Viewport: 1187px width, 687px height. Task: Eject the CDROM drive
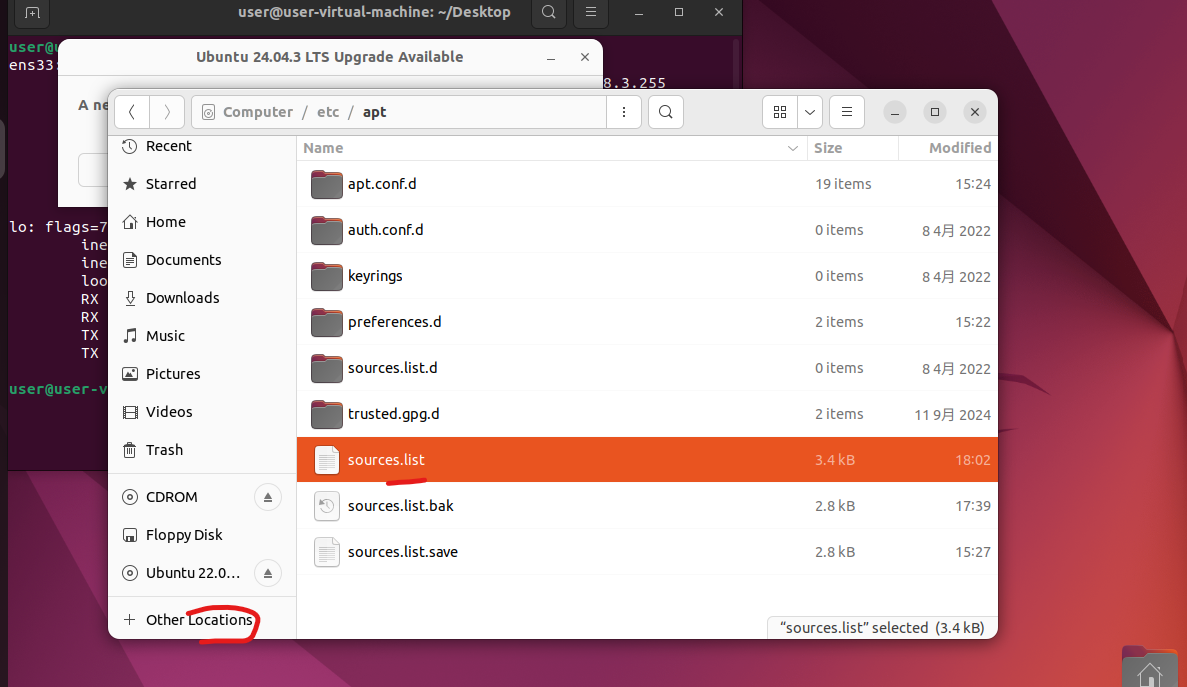[x=267, y=497]
